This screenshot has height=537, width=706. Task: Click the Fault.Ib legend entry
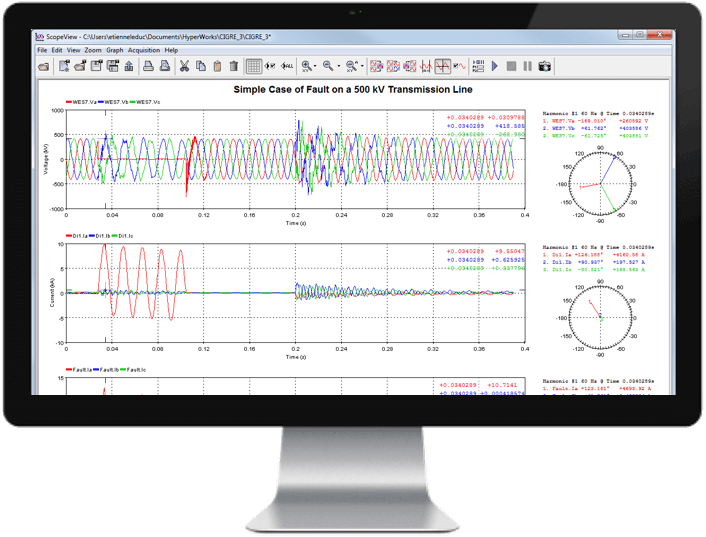(106, 370)
